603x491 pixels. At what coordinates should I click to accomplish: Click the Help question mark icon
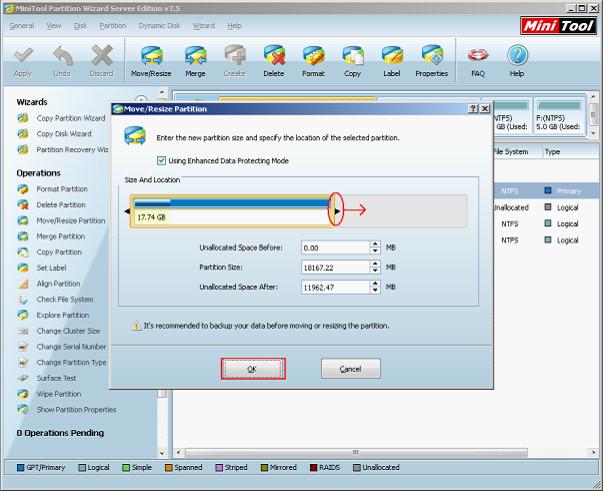point(517,55)
